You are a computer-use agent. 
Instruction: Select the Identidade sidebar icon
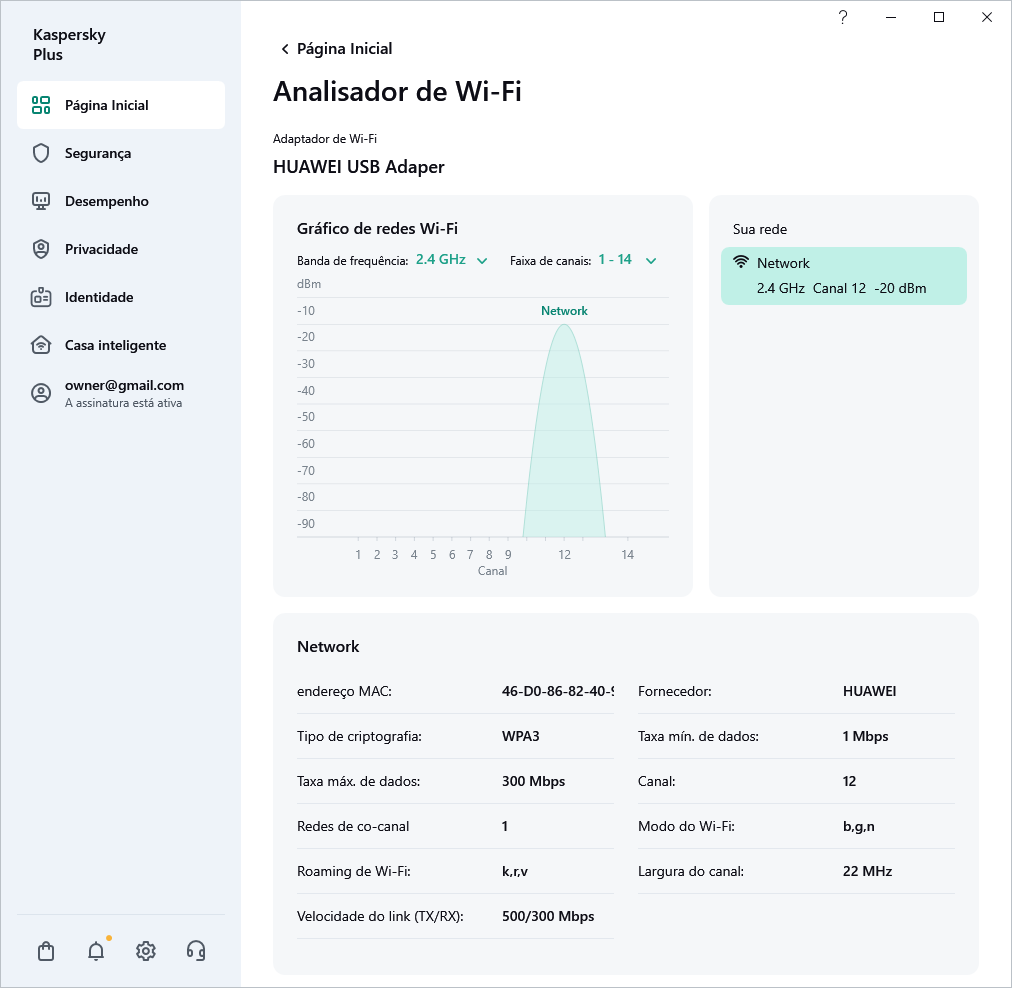[x=40, y=297]
